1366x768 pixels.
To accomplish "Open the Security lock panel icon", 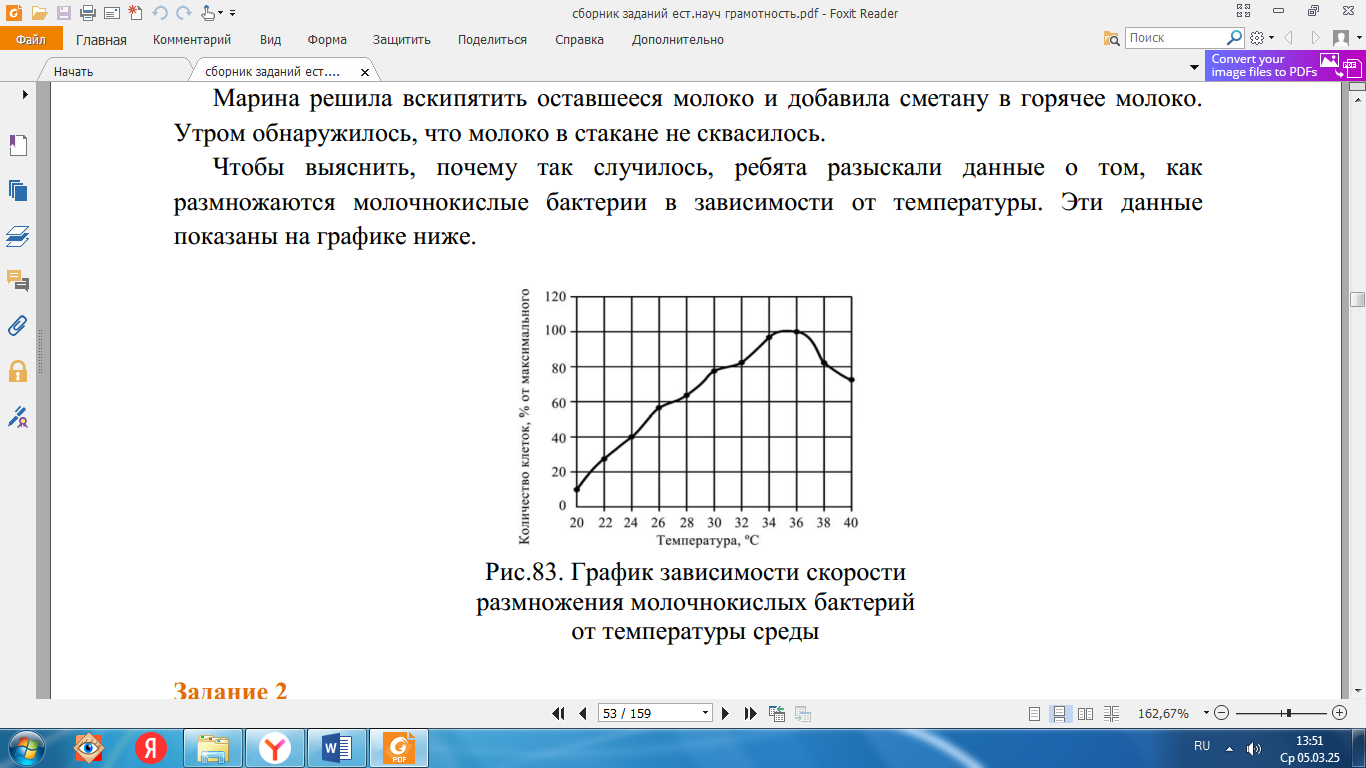I will [18, 371].
